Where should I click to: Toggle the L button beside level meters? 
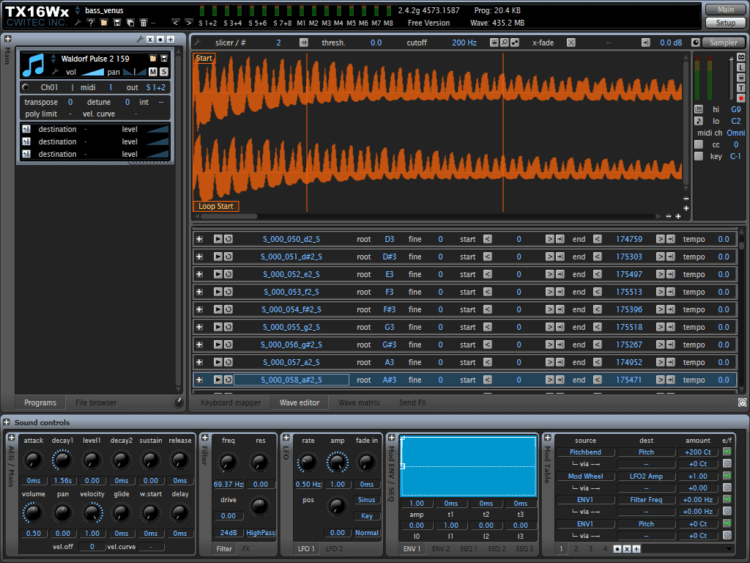[x=741, y=67]
